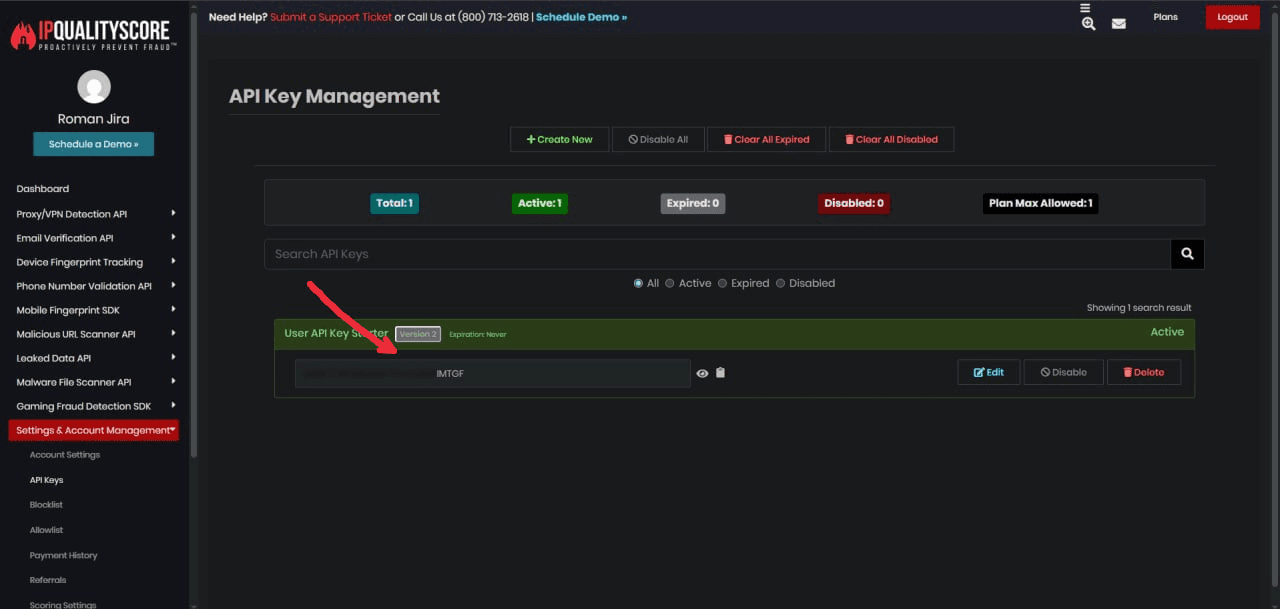Click the Disabled: 0 badge

854,203
